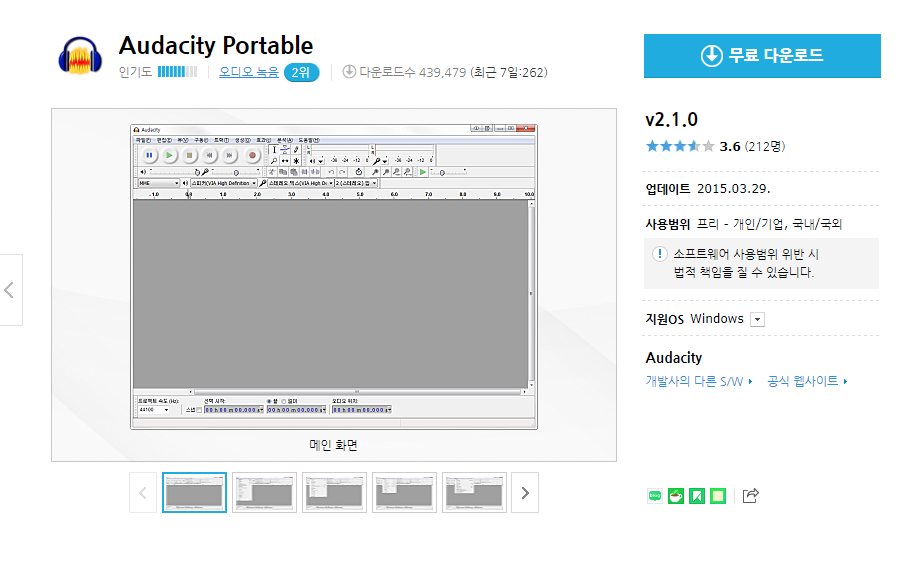Click the Audacity headphones logo icon
This screenshot has height=562, width=909.
coord(80,56)
